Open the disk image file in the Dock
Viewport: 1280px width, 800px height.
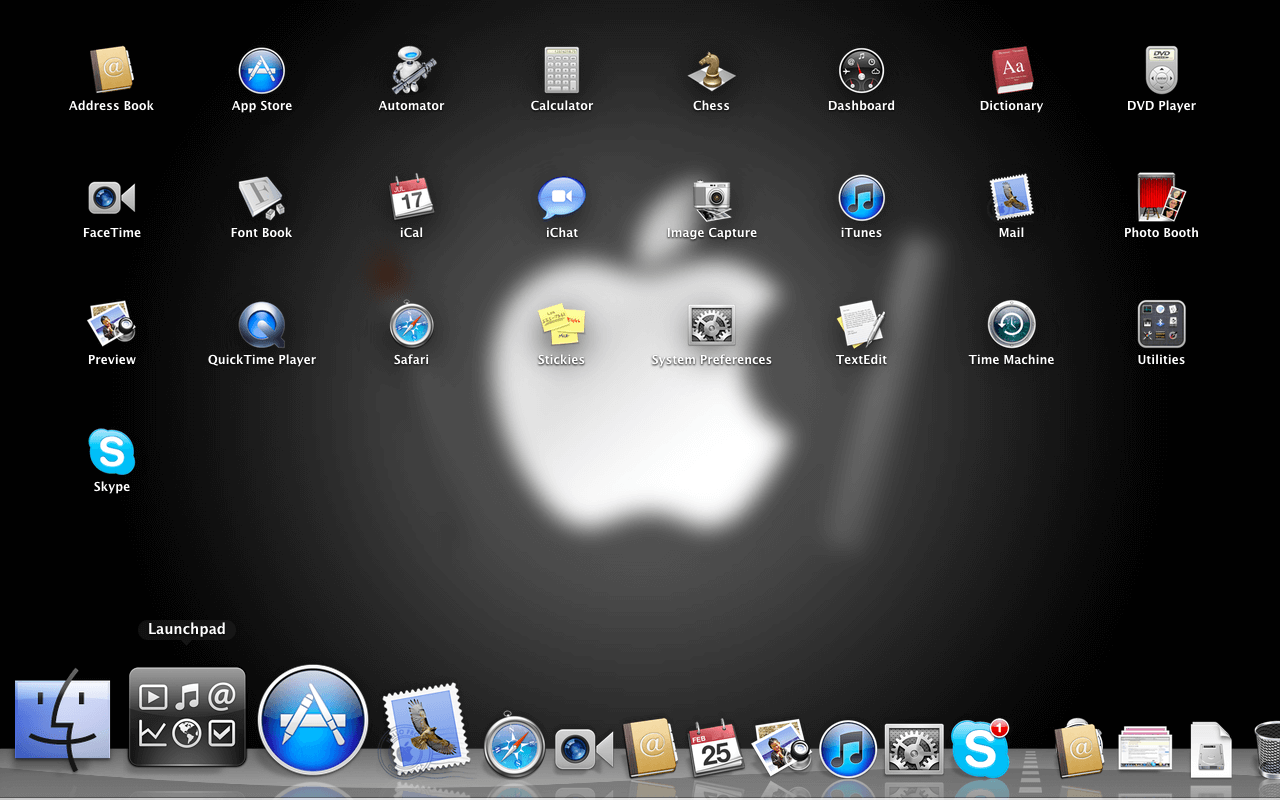(x=1211, y=749)
